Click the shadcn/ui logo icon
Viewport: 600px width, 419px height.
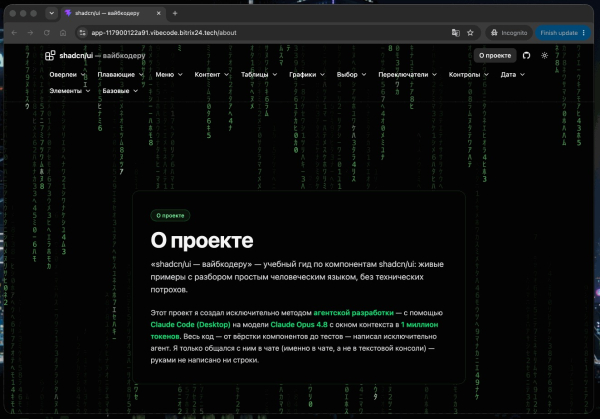point(50,55)
